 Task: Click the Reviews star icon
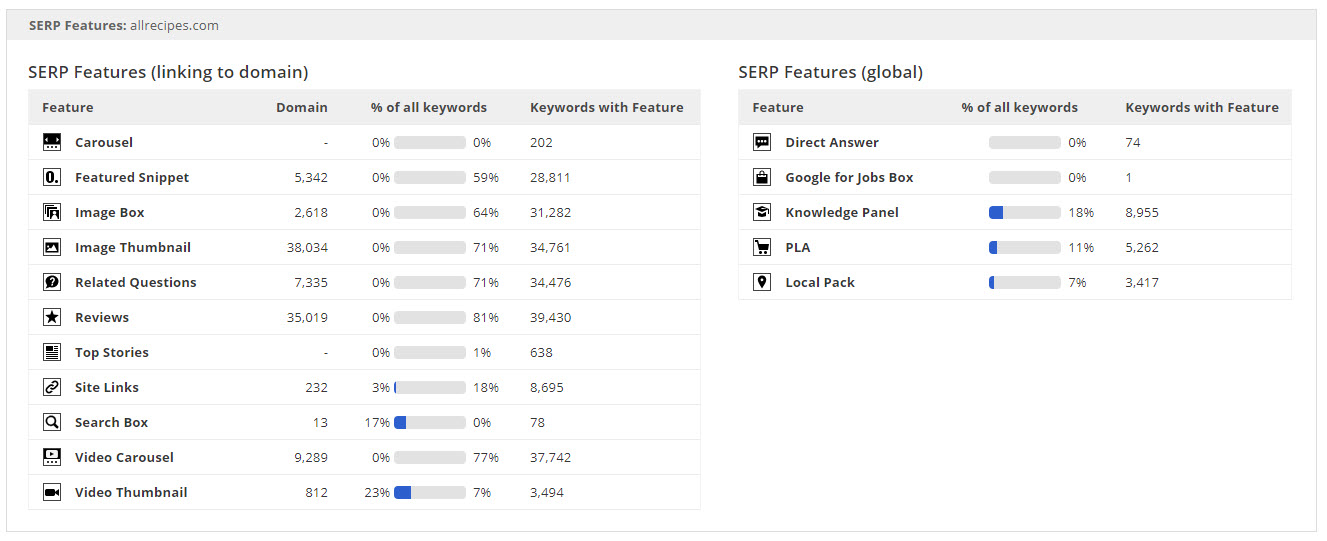[53, 317]
